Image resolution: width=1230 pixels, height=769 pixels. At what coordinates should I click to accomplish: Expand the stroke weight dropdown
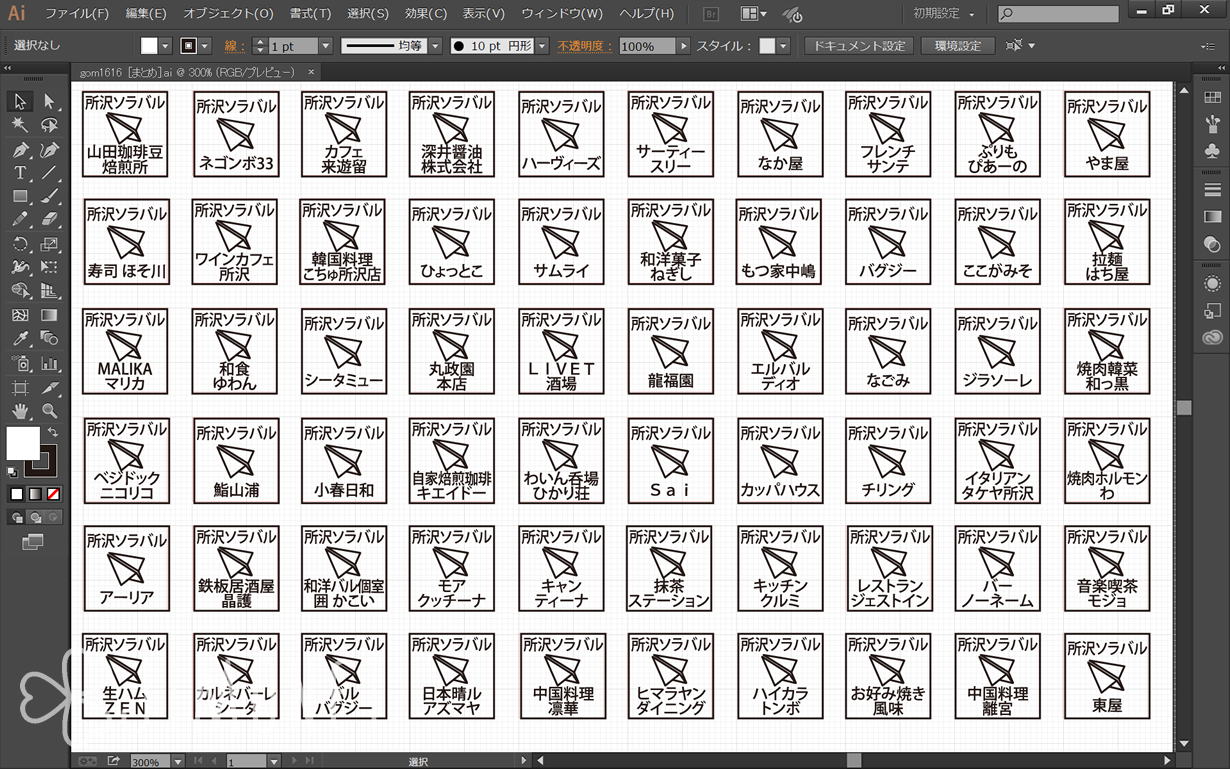(325, 46)
